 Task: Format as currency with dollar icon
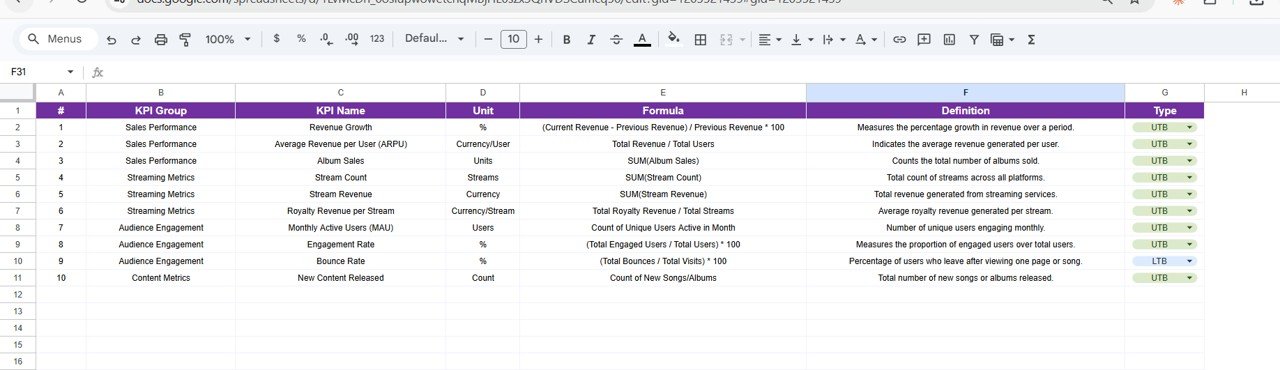(276, 39)
